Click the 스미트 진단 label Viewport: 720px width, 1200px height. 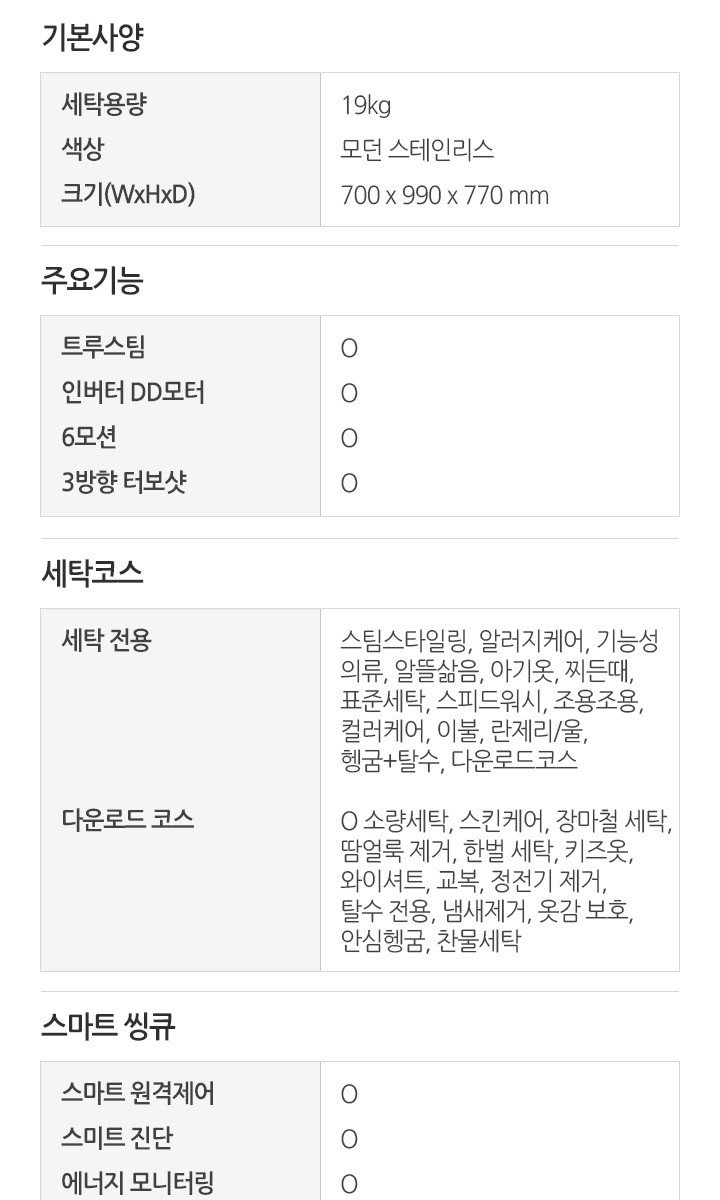pos(117,1138)
